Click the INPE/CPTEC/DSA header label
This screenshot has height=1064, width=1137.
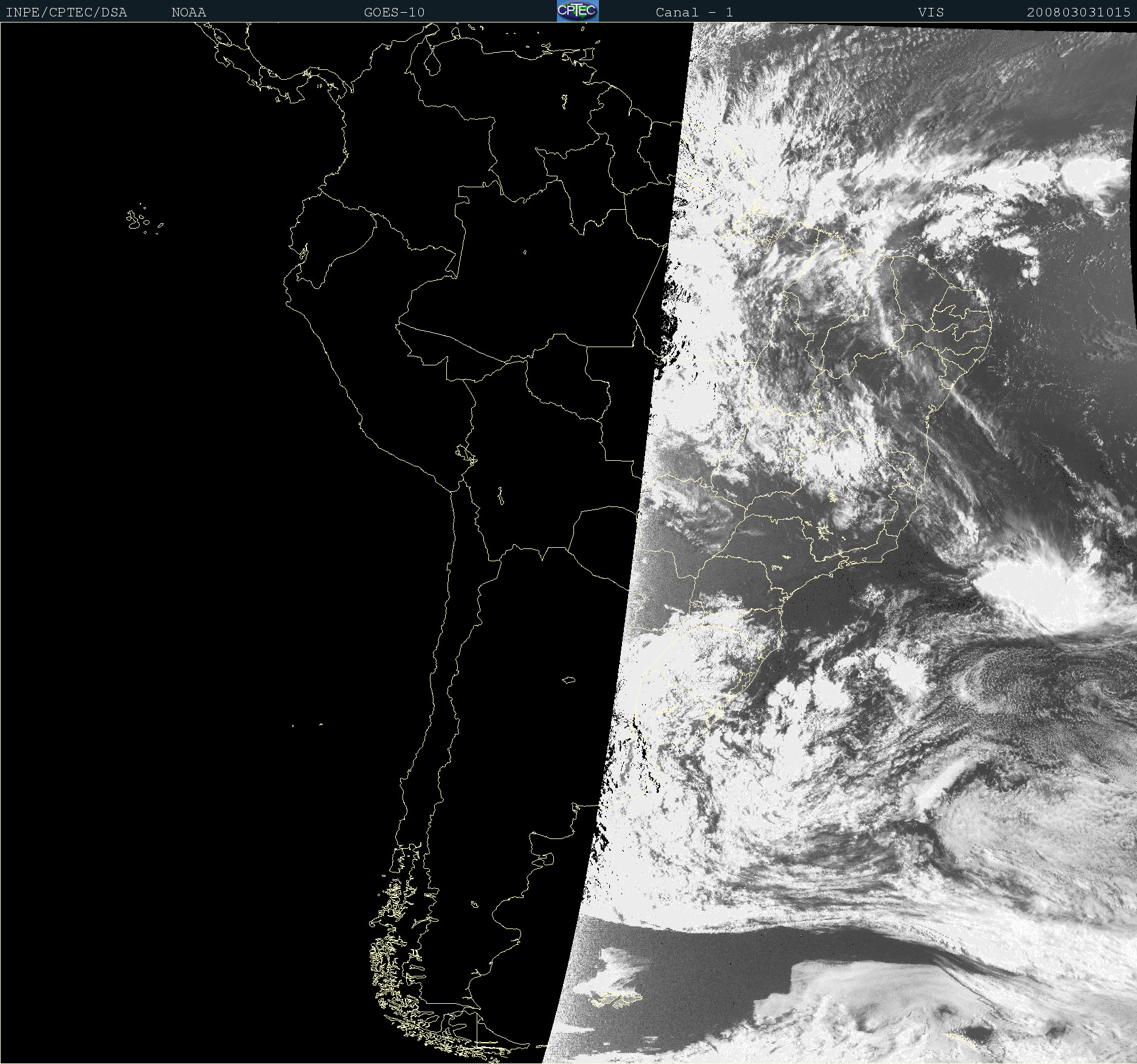tap(66, 12)
